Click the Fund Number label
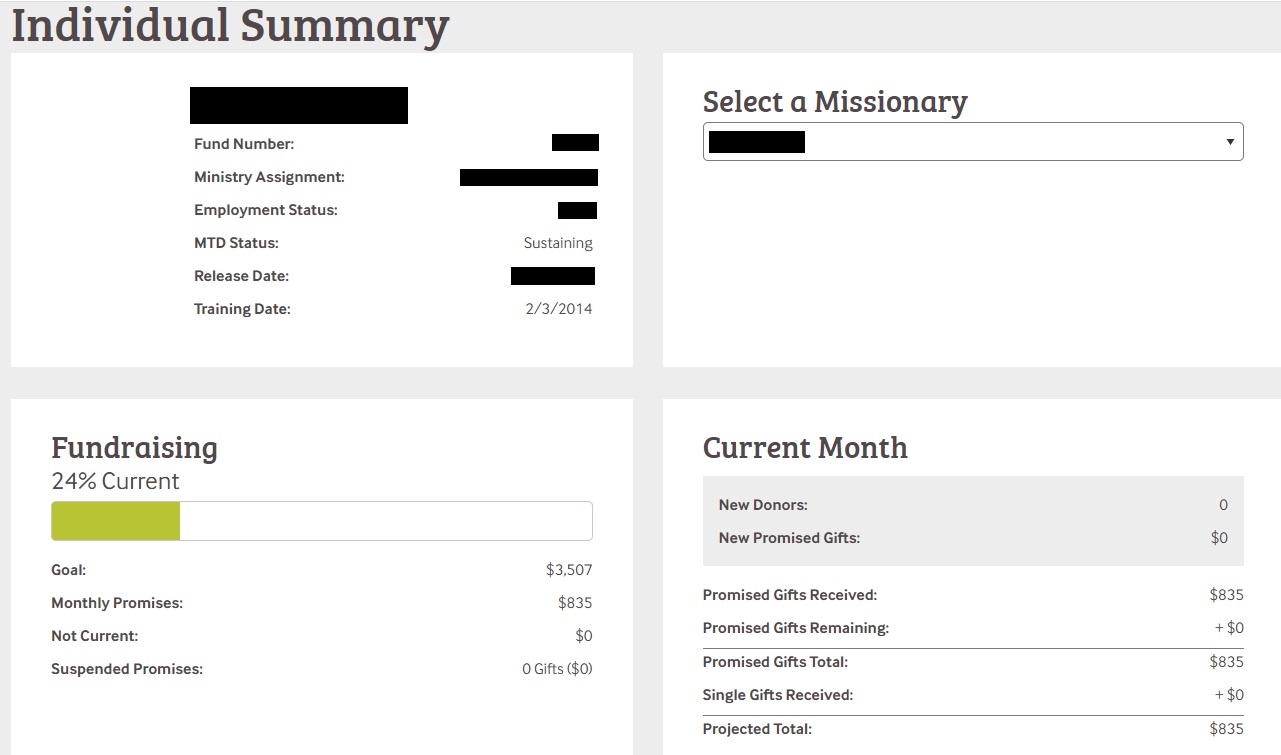This screenshot has width=1281, height=755. 244,144
